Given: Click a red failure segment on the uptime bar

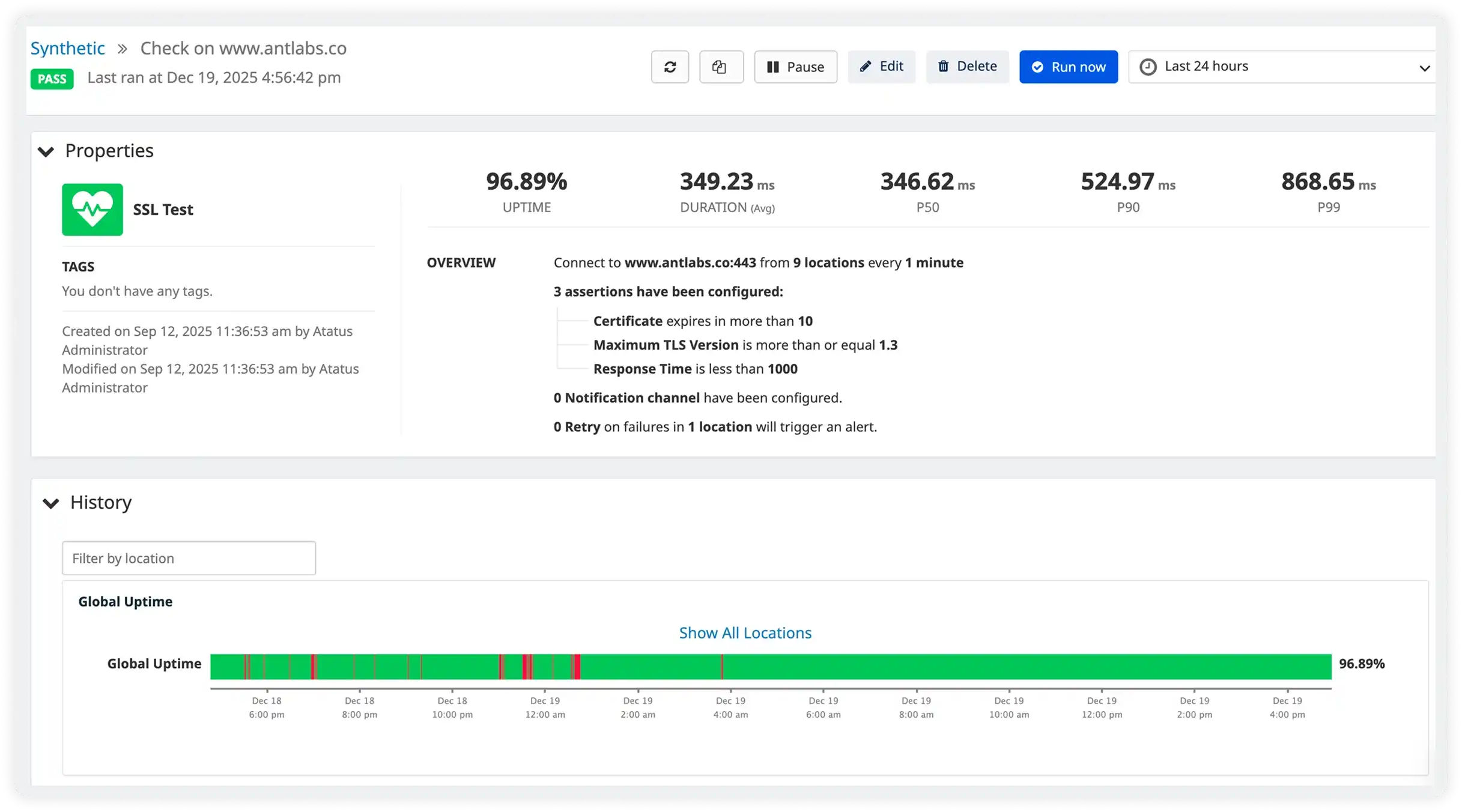Looking at the screenshot, I should pyautogui.click(x=526, y=664).
